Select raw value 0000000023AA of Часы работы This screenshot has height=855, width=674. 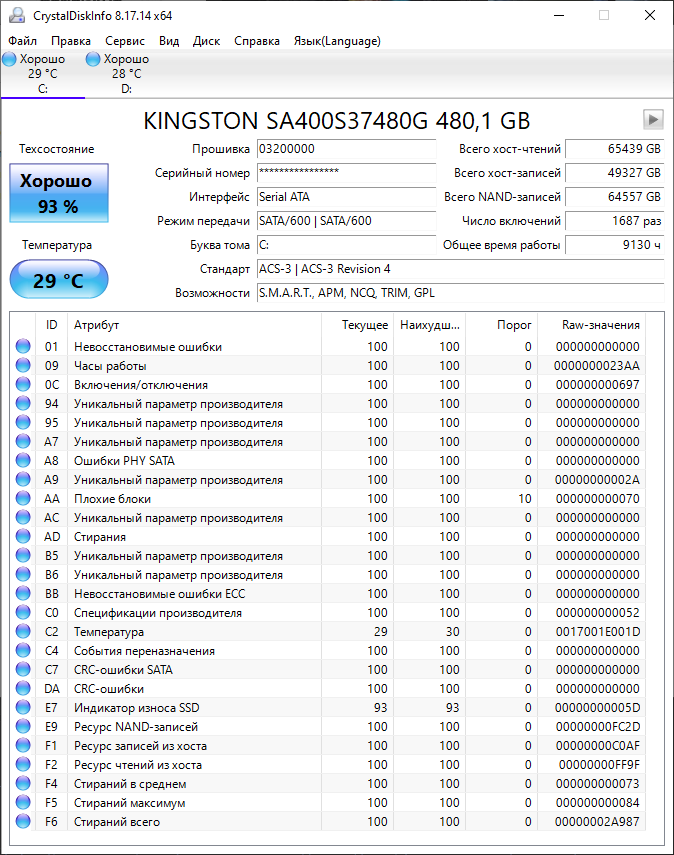[x=597, y=366]
